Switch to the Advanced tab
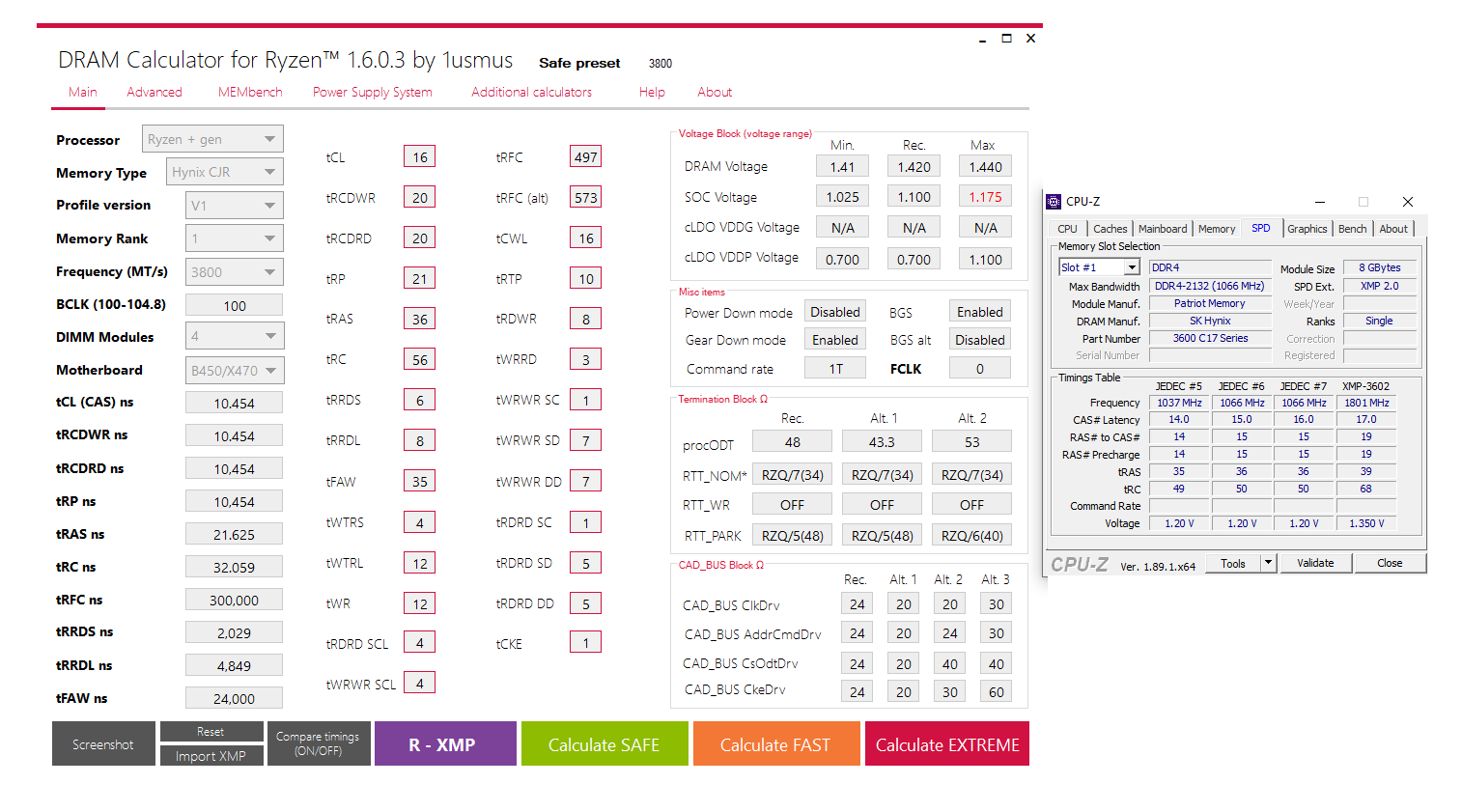Viewport: 1462px width, 812px height. [155, 92]
